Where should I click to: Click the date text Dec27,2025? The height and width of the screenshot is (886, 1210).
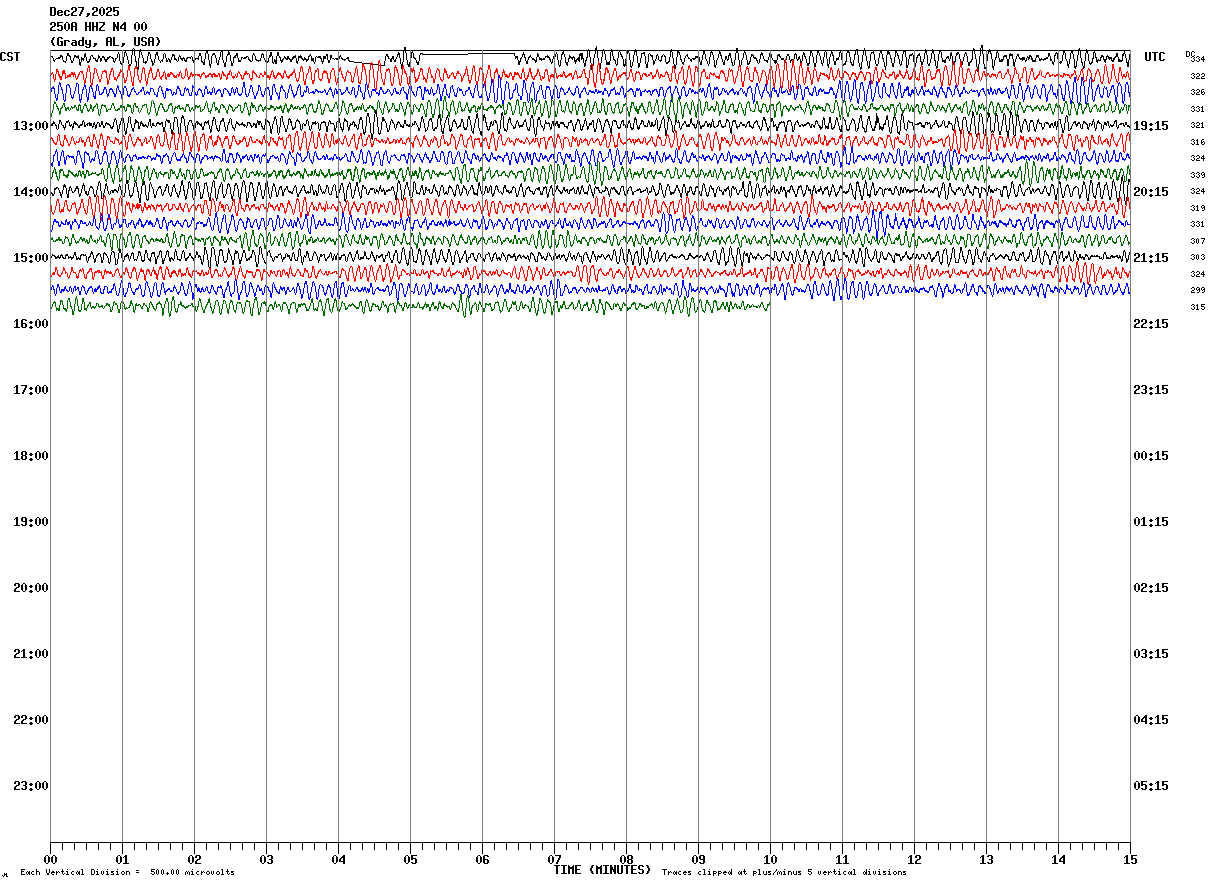pyautogui.click(x=84, y=12)
